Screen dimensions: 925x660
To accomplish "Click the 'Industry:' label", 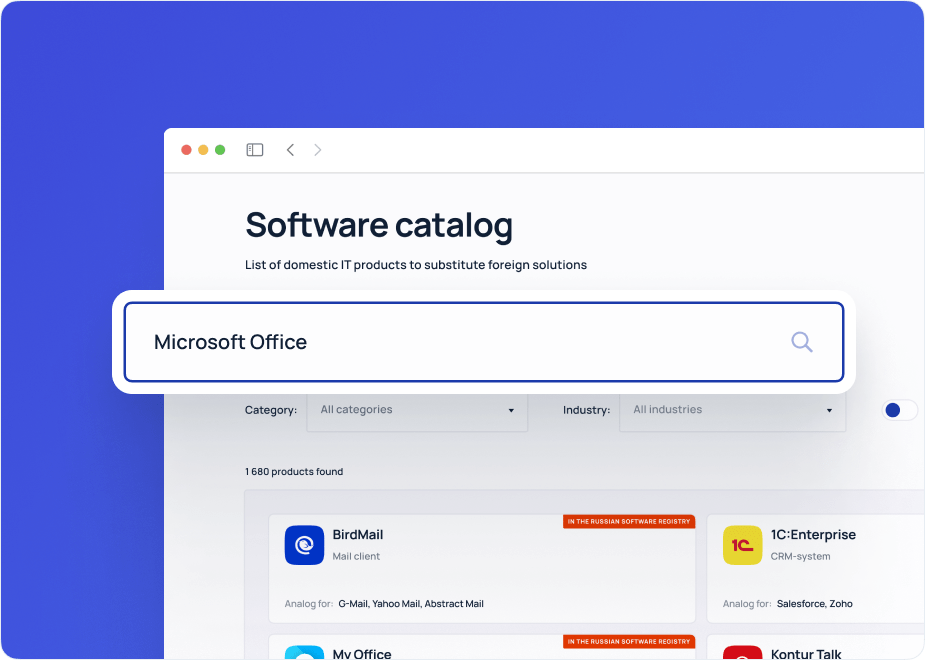I will (x=586, y=410).
